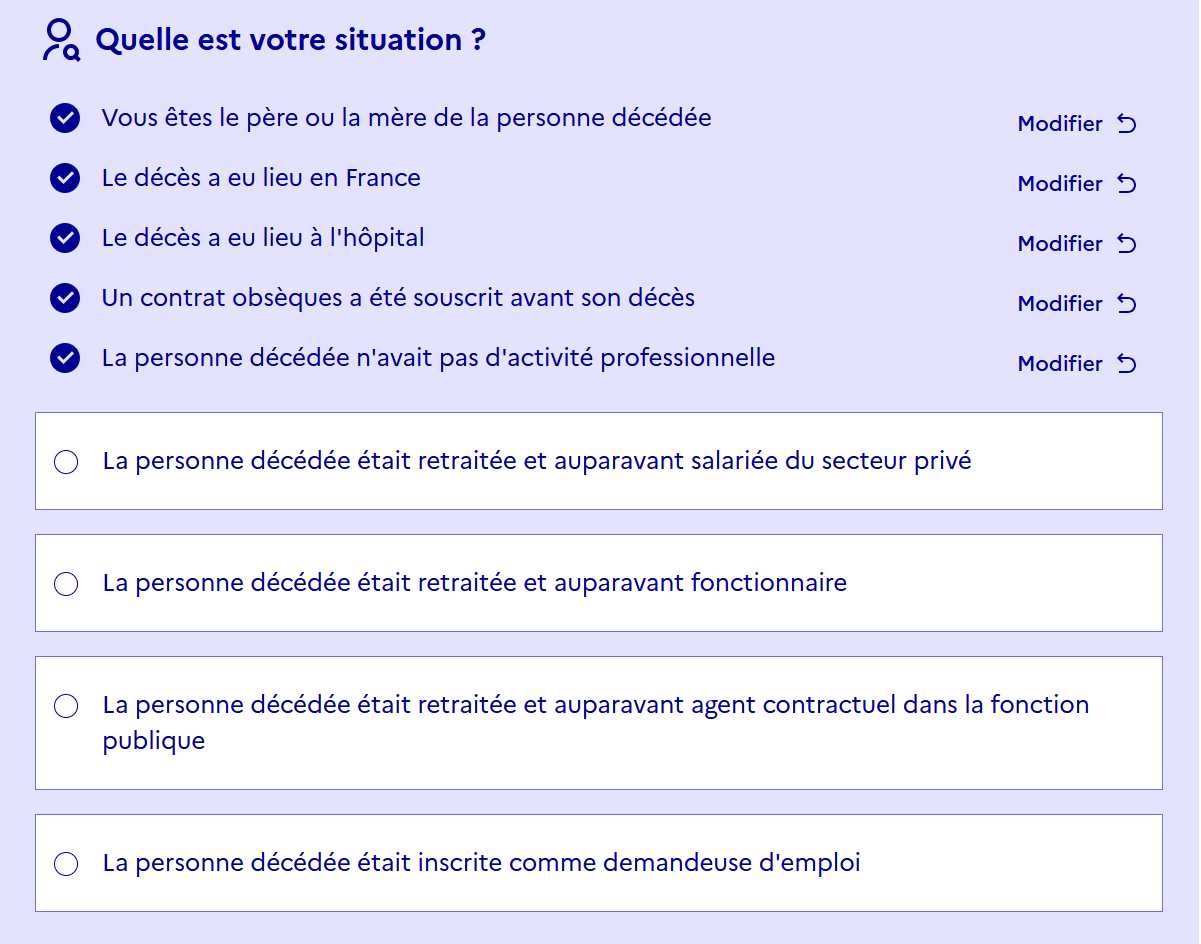The image size is (1201, 944).
Task: Click checkmark icon next to parent relationship answer
Action: click(65, 118)
